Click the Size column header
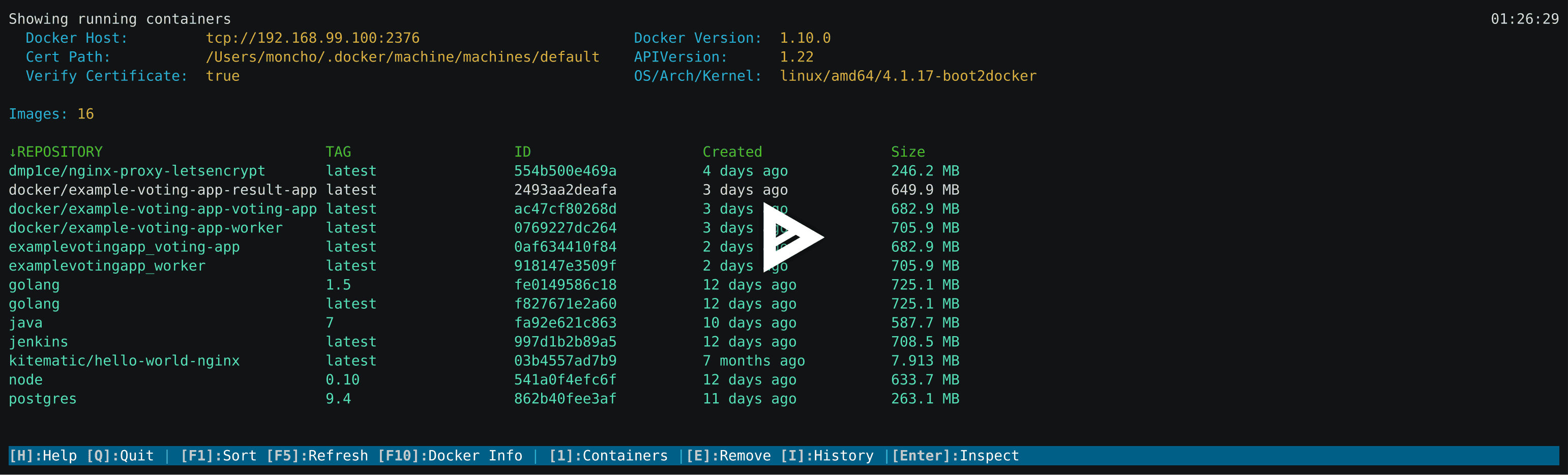The width and height of the screenshot is (1568, 475). pyautogui.click(x=907, y=151)
